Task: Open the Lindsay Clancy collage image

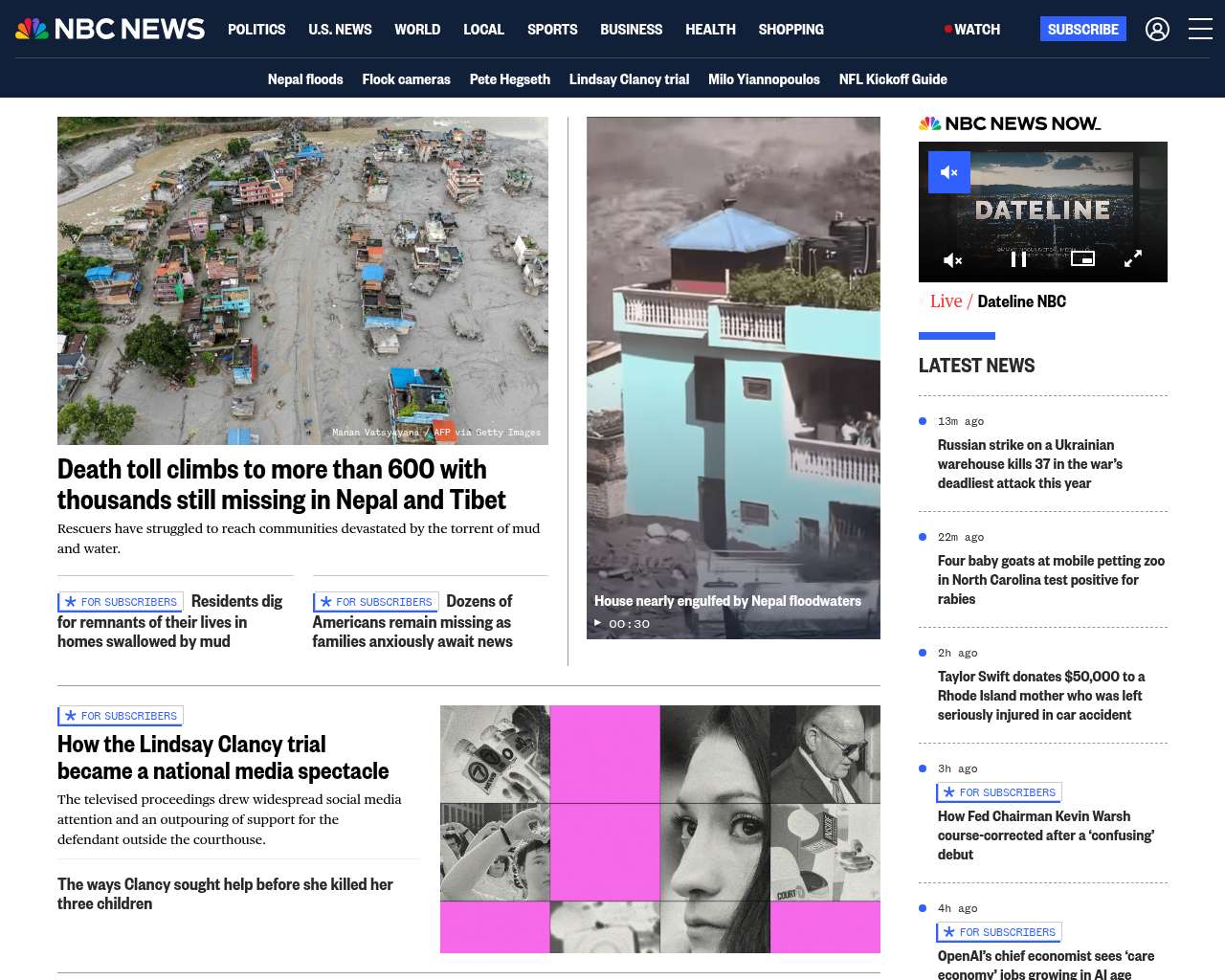Action: point(660,829)
